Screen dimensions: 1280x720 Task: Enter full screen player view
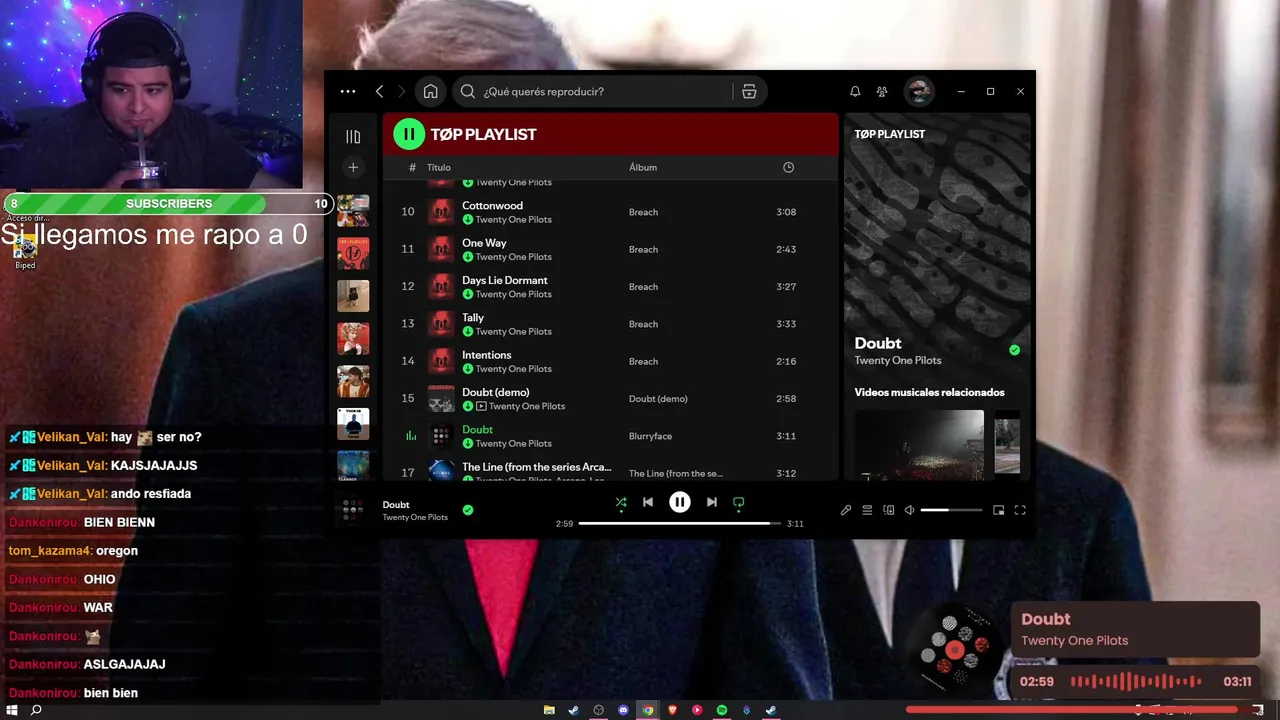click(x=1020, y=510)
